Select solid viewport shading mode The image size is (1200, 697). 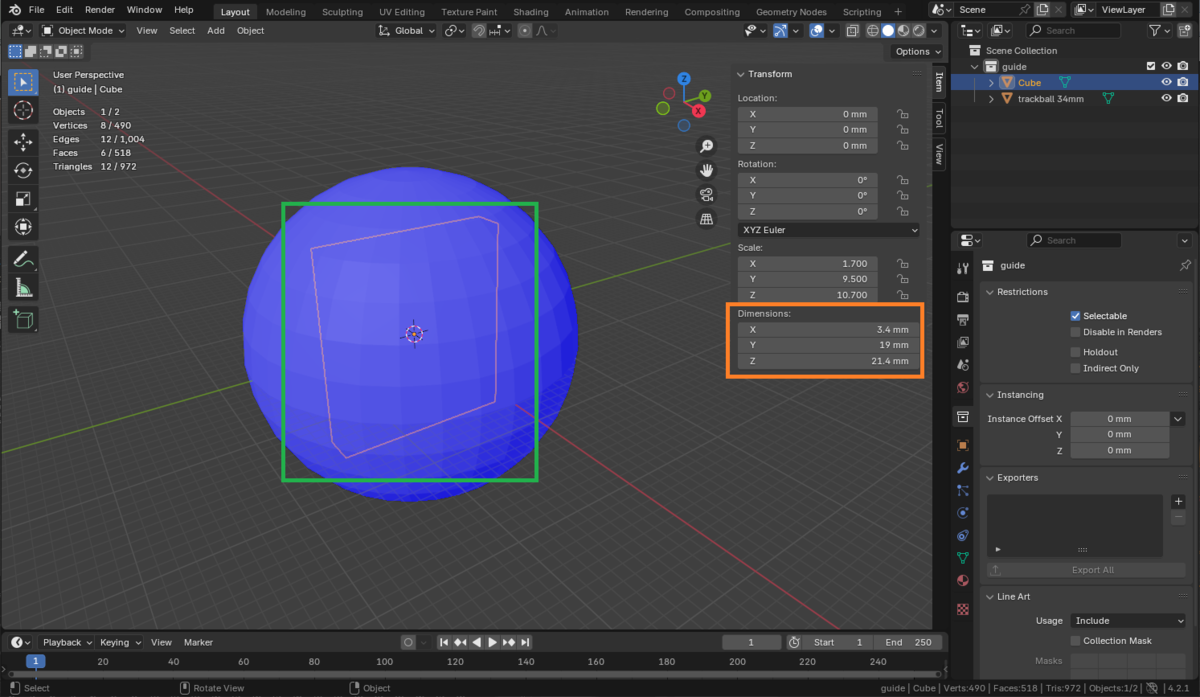888,31
